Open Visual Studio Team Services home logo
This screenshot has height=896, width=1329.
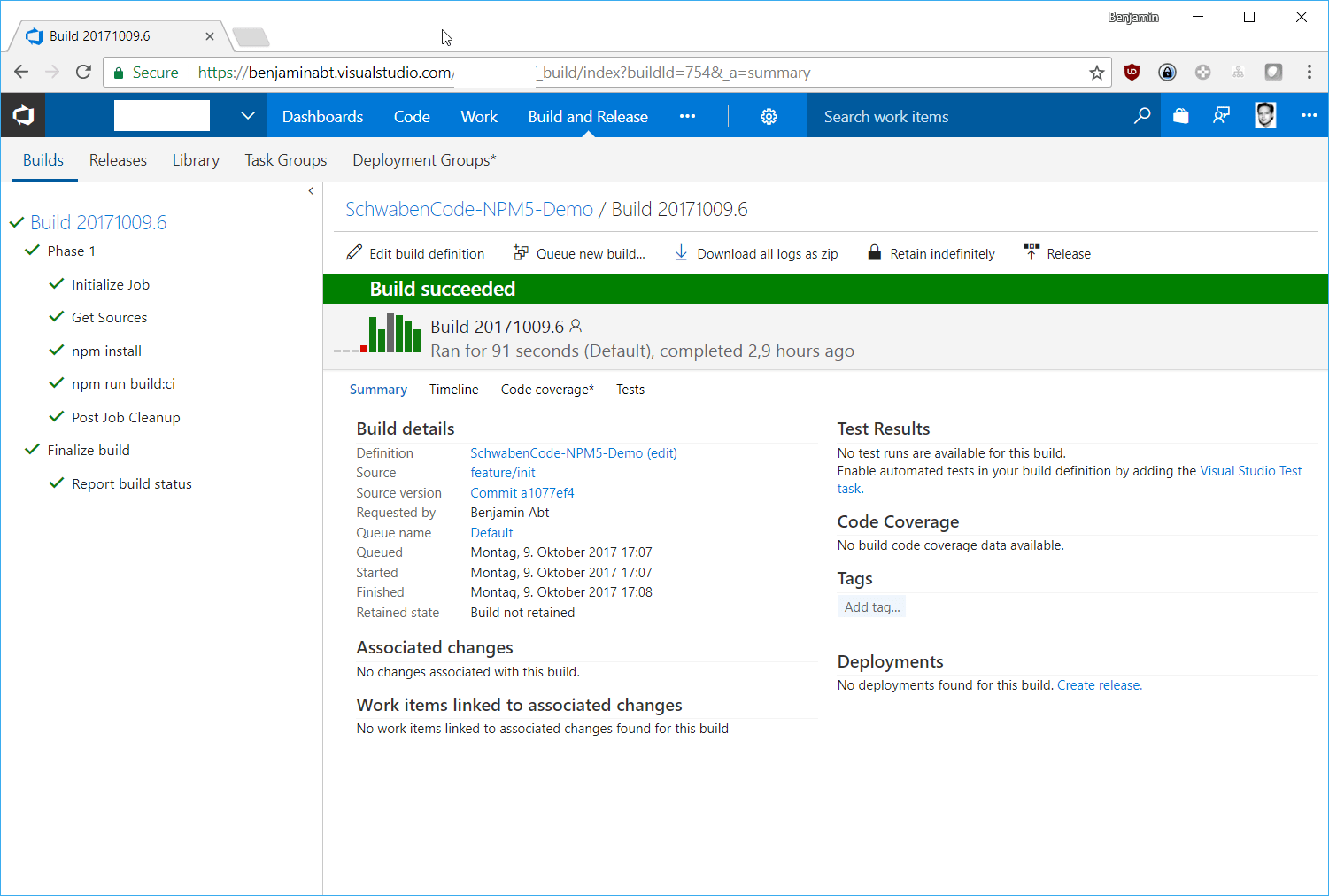click(x=23, y=116)
